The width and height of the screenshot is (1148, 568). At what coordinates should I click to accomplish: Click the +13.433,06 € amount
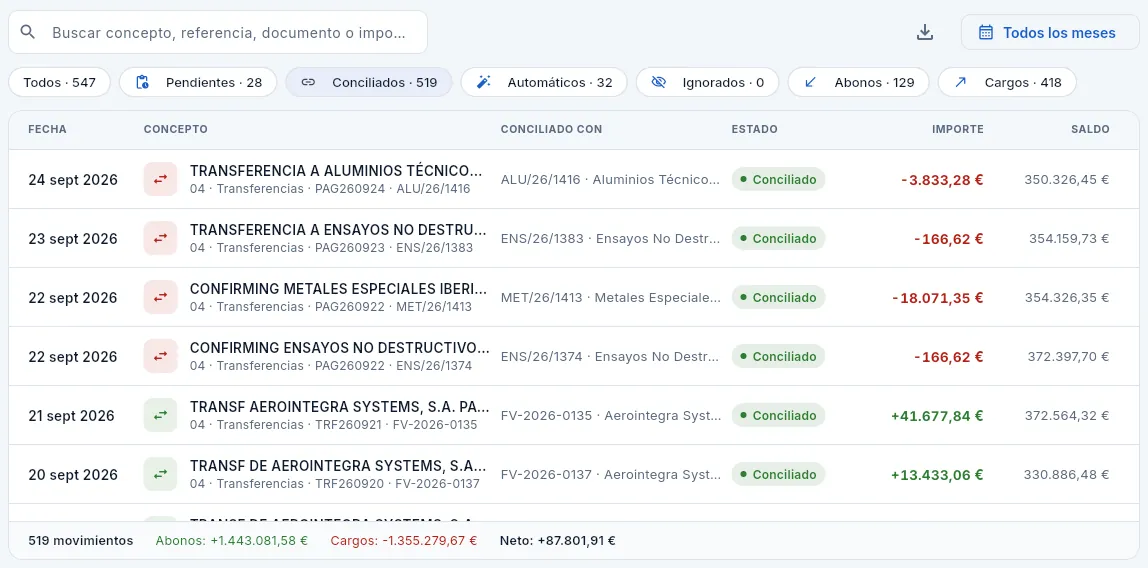click(x=937, y=474)
